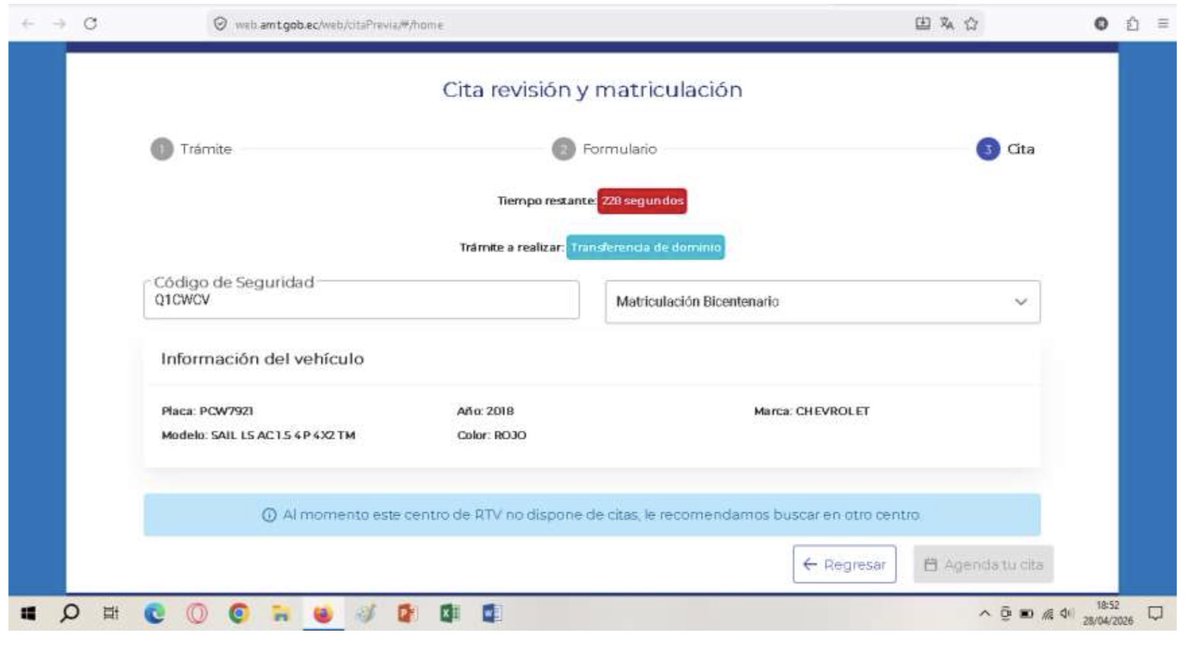
Task: Click the Cita revisión y matriculación title
Action: [x=592, y=89]
